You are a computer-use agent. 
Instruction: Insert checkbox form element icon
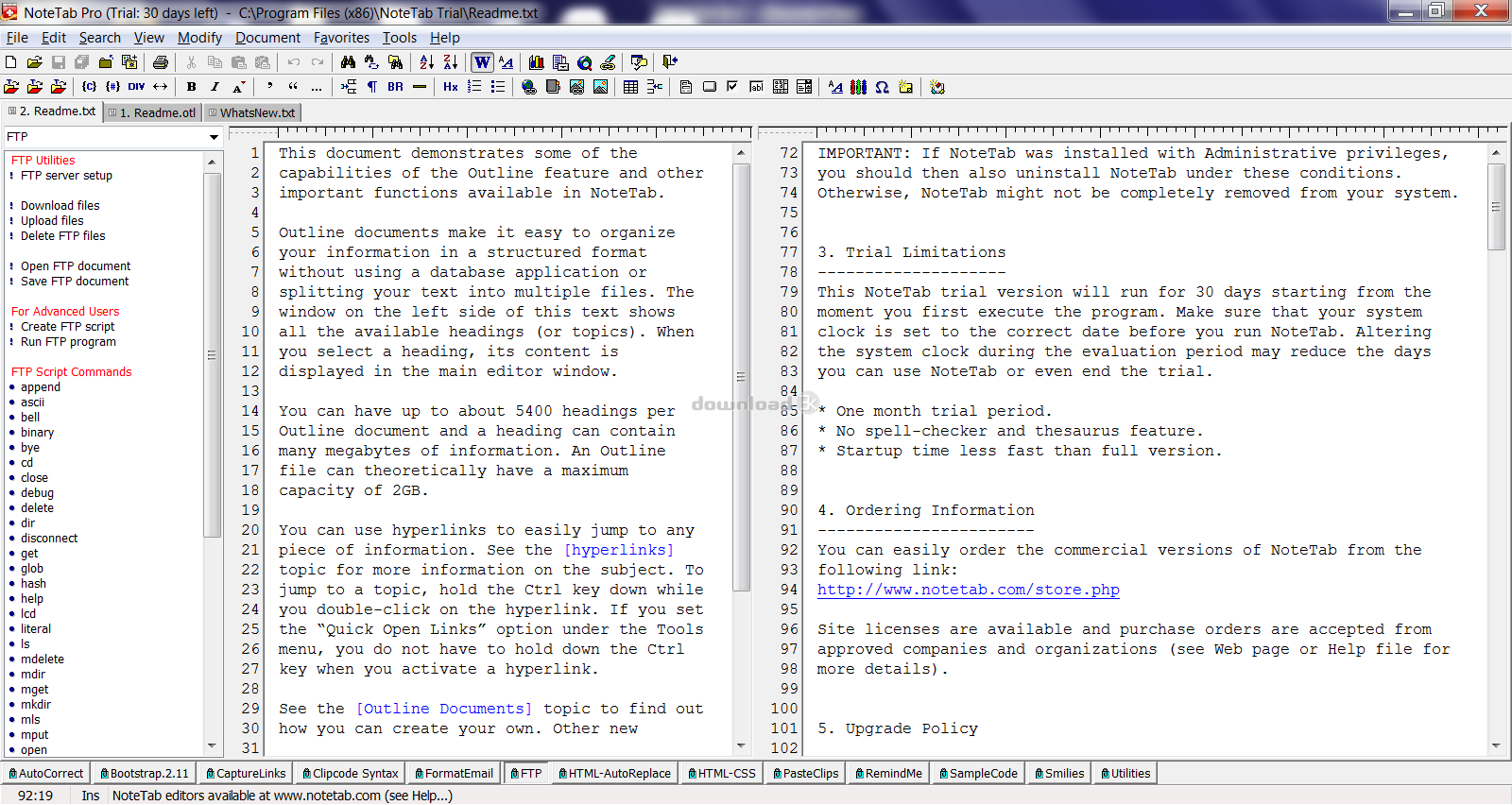(732, 87)
